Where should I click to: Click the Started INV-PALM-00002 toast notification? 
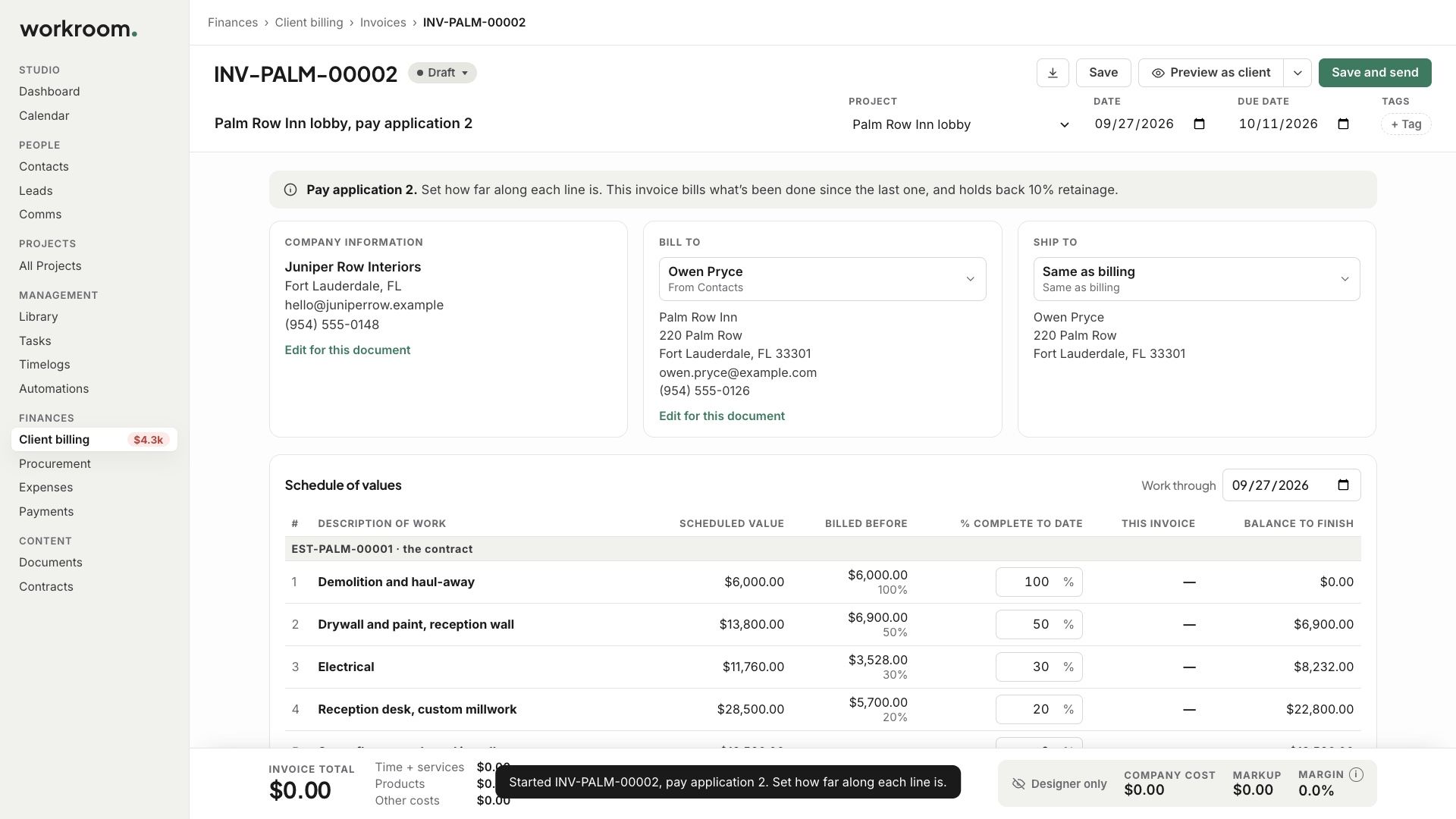[728, 782]
